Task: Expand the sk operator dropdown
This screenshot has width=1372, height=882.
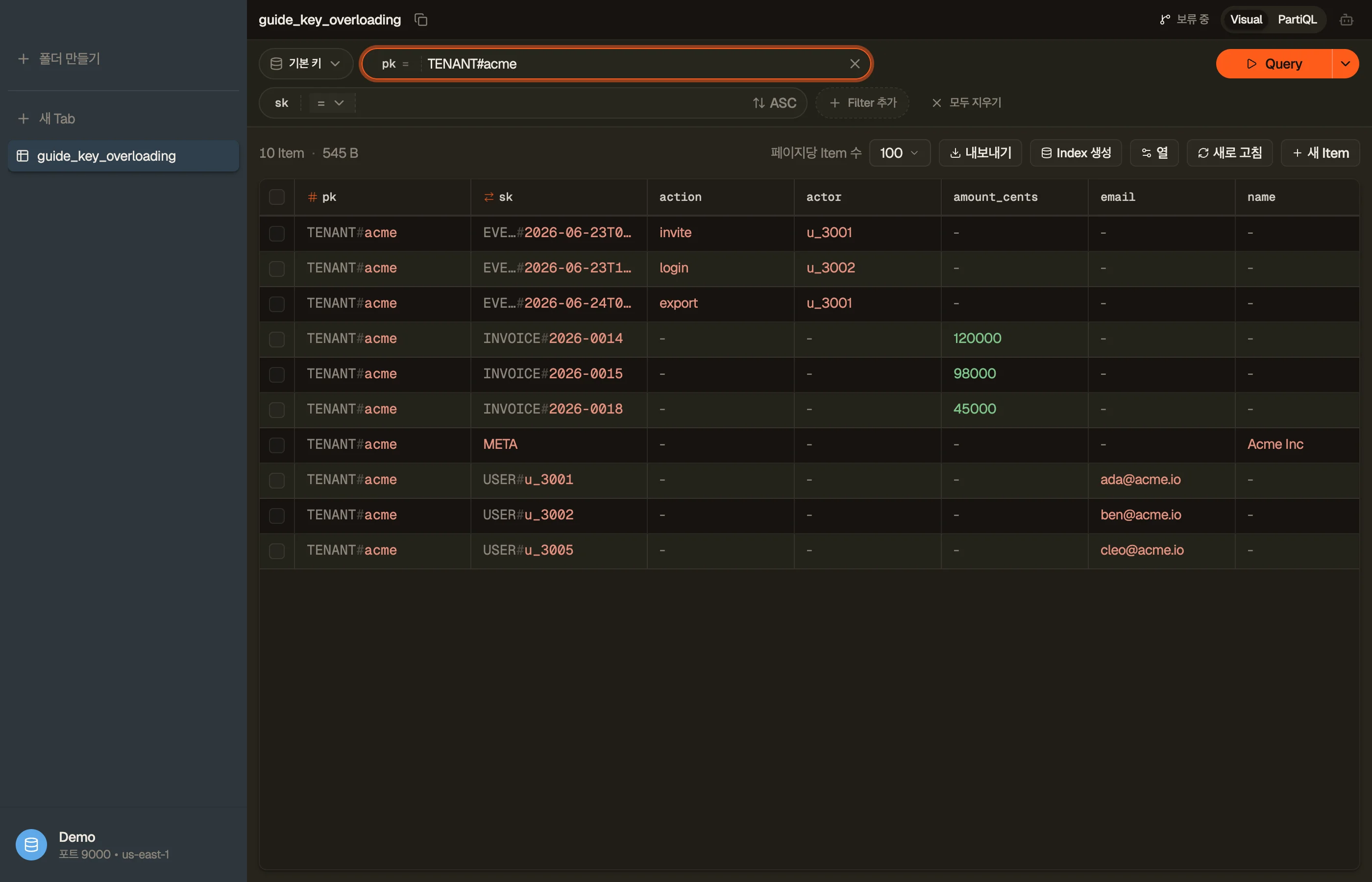Action: [330, 103]
